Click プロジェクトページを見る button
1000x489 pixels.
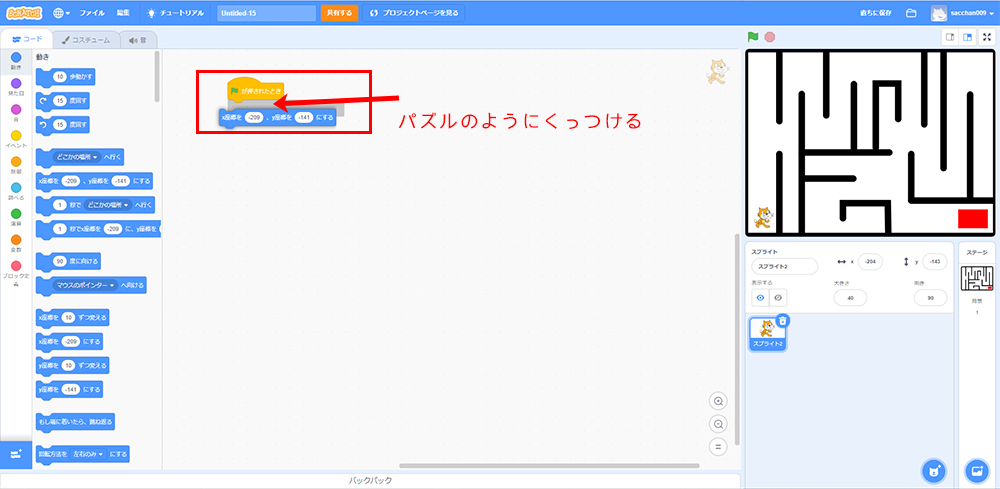pyautogui.click(x=414, y=13)
